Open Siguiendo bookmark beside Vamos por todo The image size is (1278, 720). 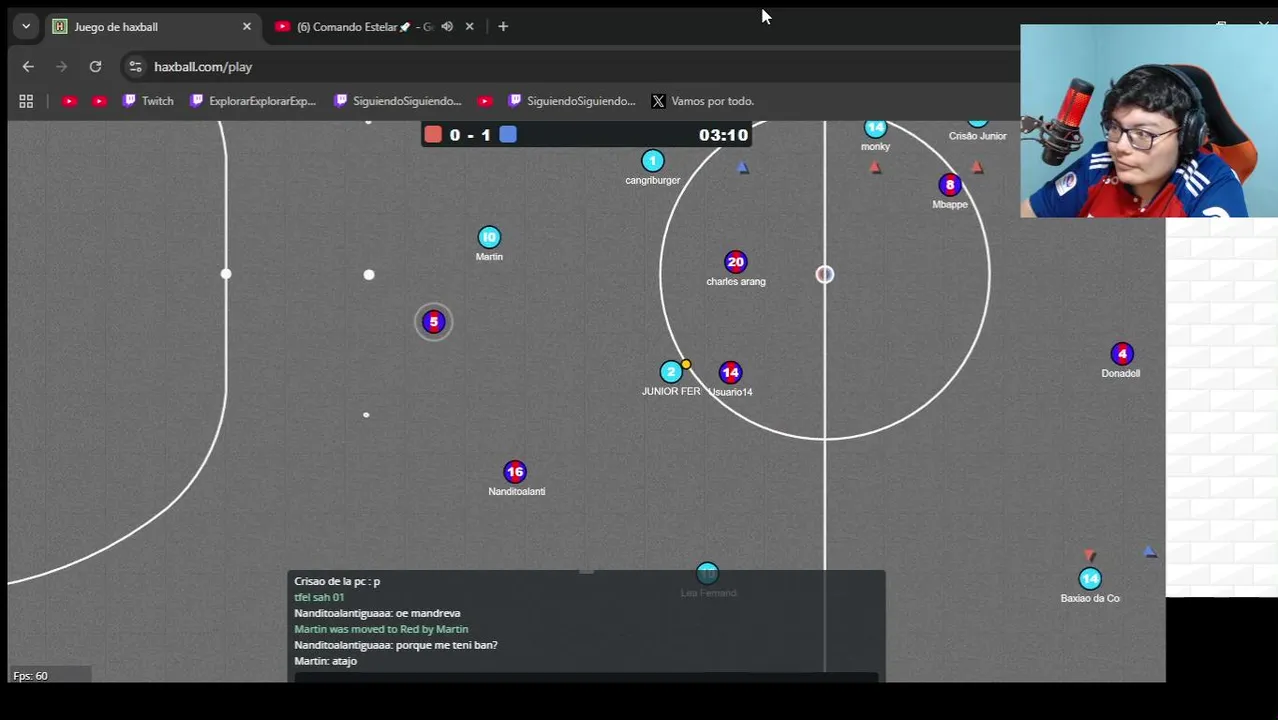pos(572,101)
